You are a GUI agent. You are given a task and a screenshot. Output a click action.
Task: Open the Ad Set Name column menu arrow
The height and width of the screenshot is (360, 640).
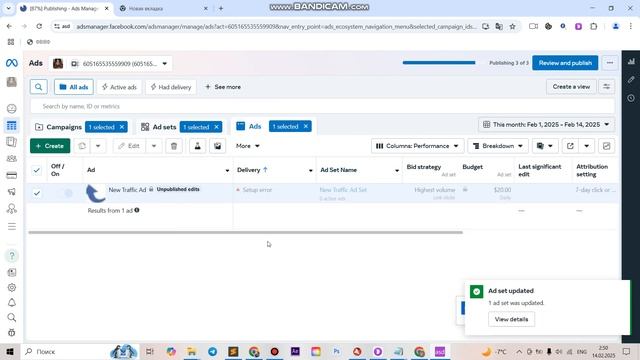tap(397, 170)
